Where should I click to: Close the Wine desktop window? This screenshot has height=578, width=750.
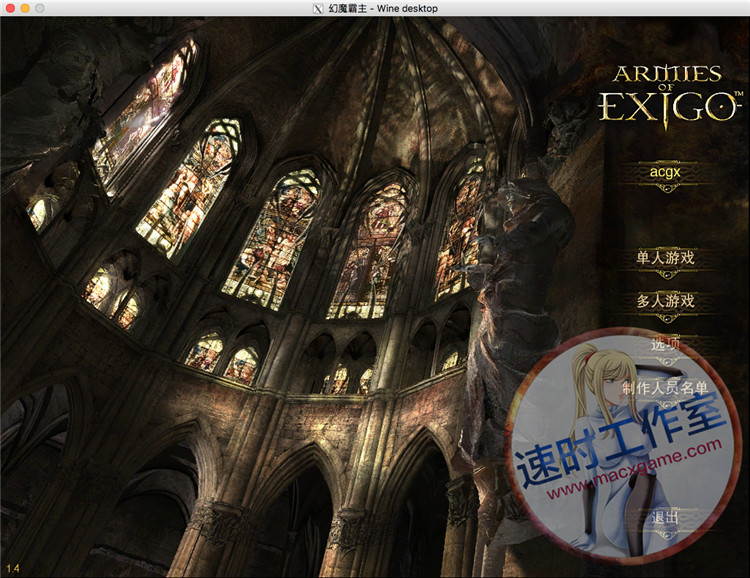point(10,8)
